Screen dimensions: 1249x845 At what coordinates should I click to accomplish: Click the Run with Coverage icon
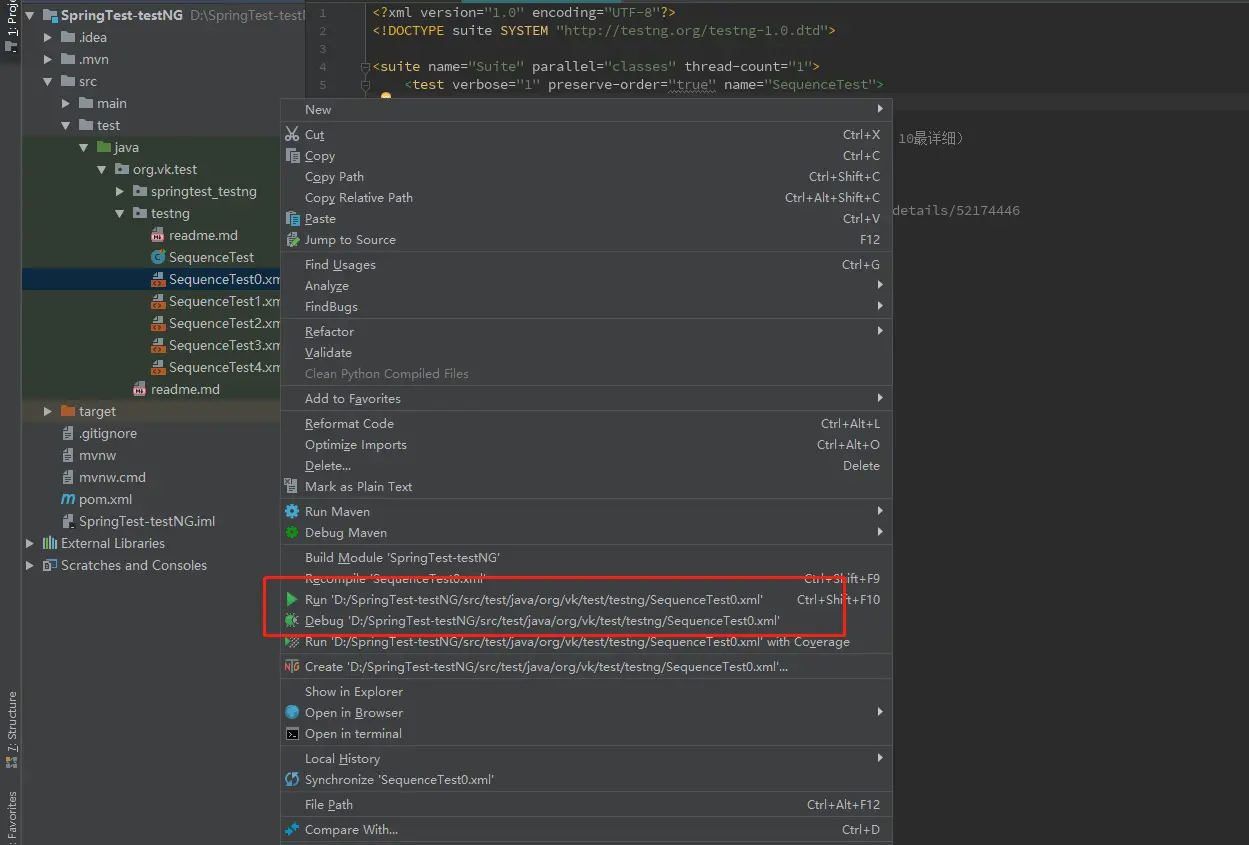click(292, 641)
